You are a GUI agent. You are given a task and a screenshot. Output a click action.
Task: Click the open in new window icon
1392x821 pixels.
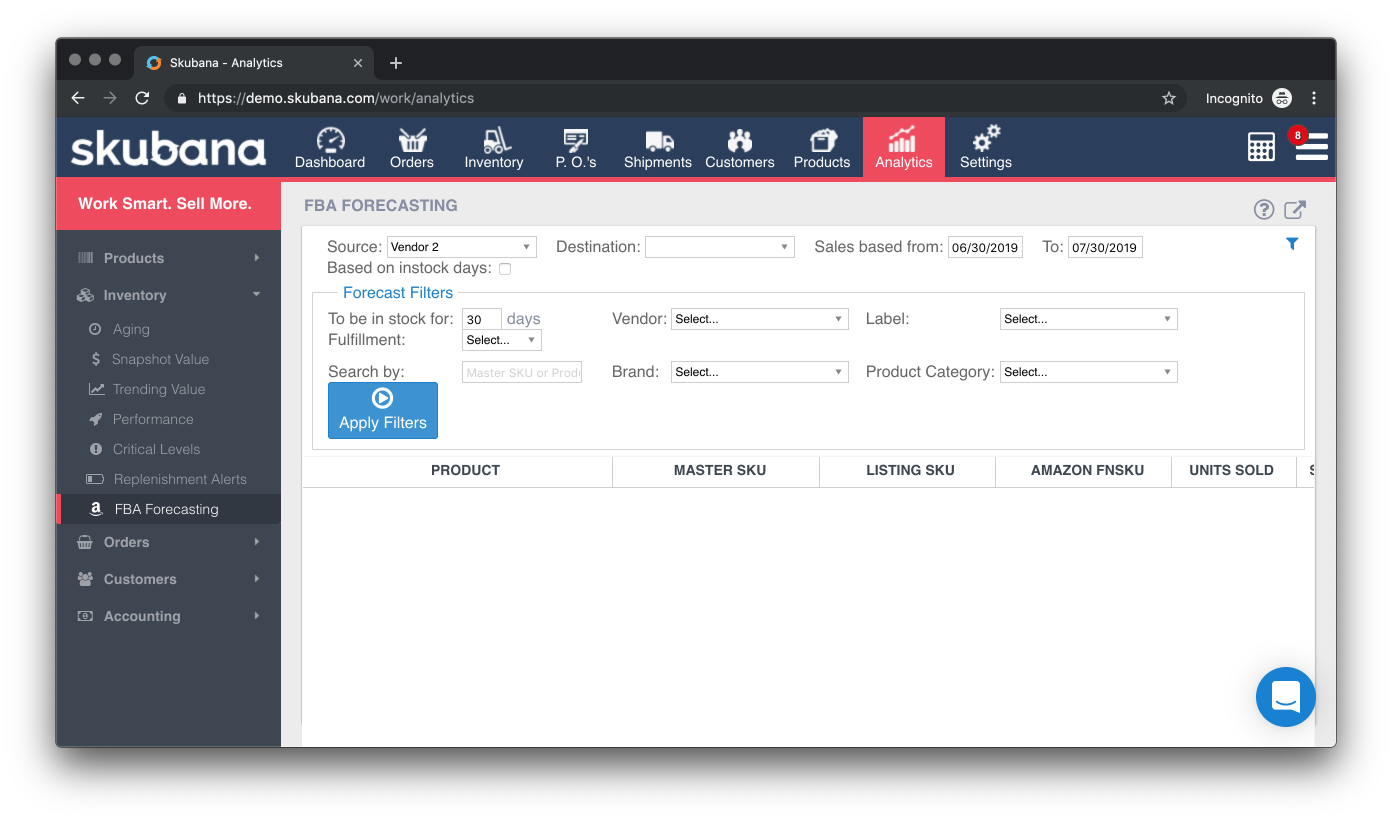(x=1295, y=209)
